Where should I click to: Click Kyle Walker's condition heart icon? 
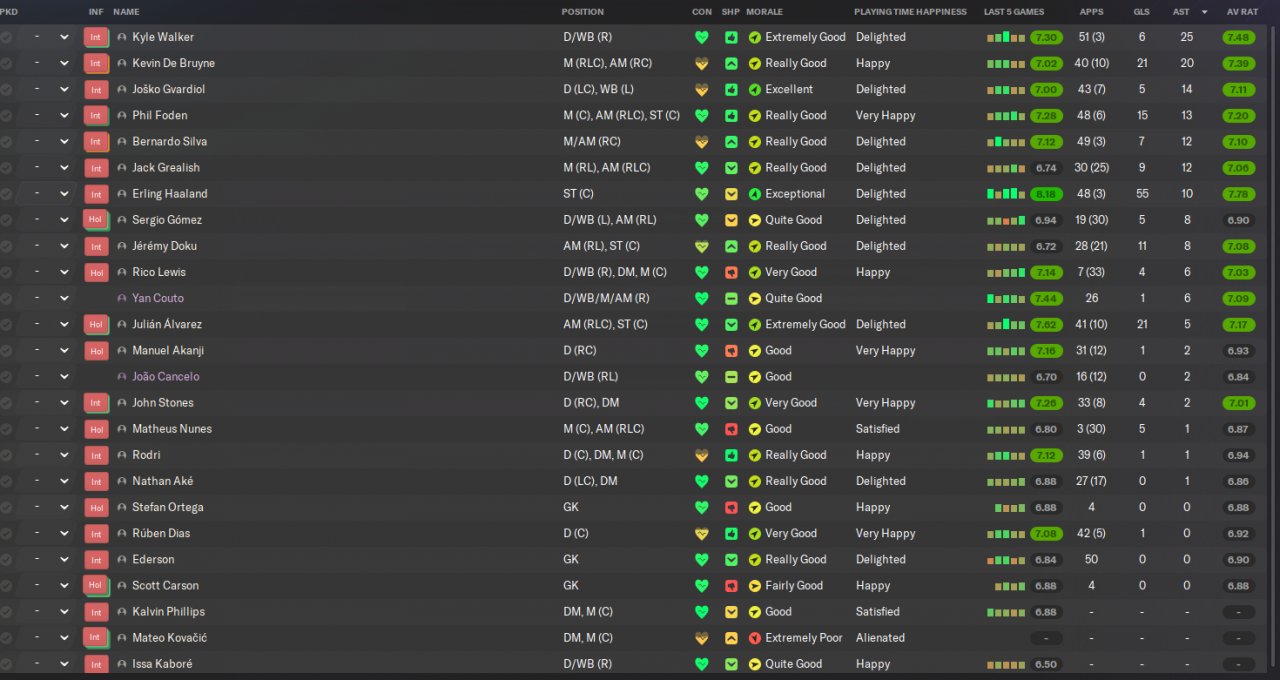702,37
